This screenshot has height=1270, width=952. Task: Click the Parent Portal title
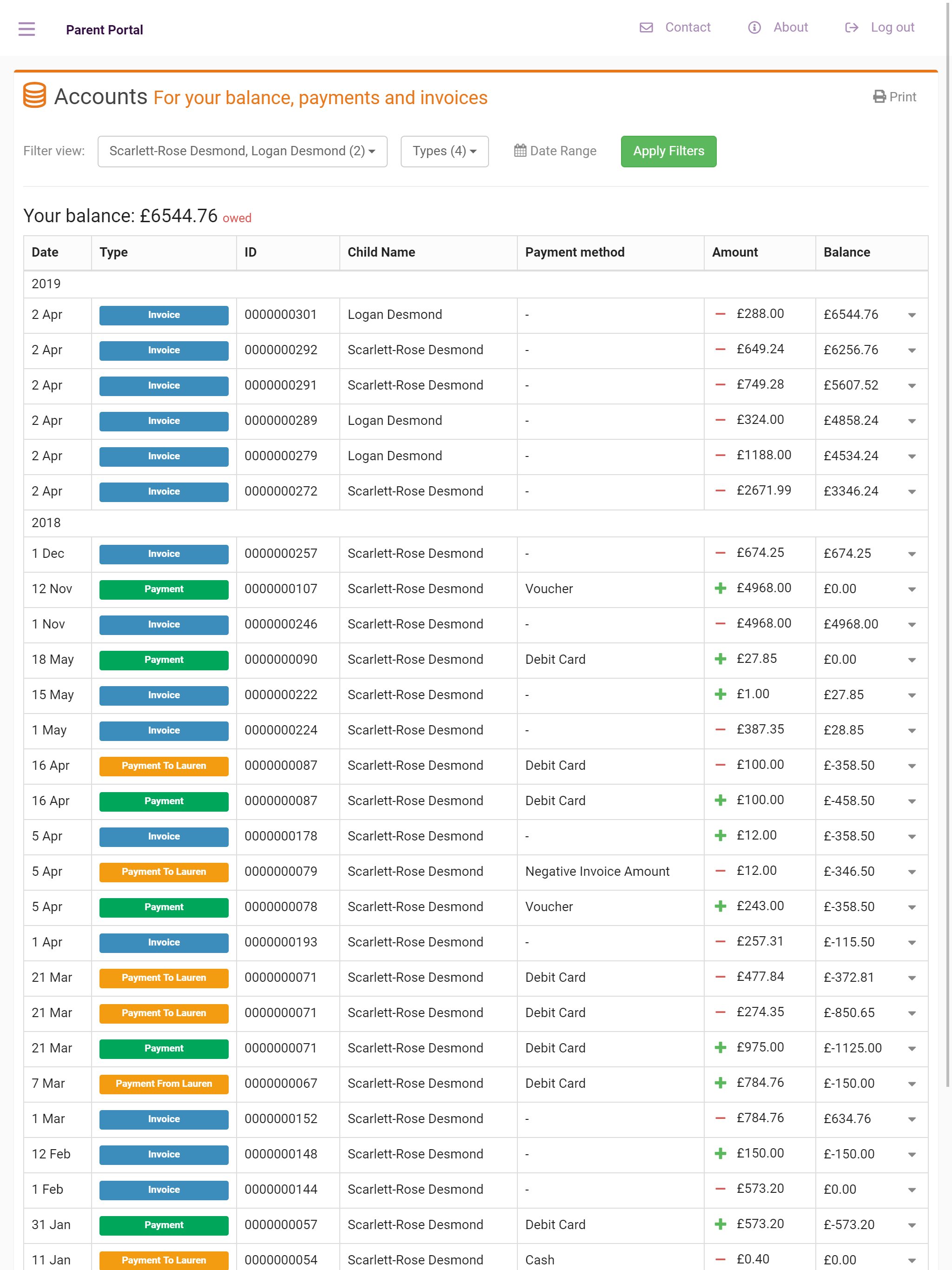(x=105, y=30)
